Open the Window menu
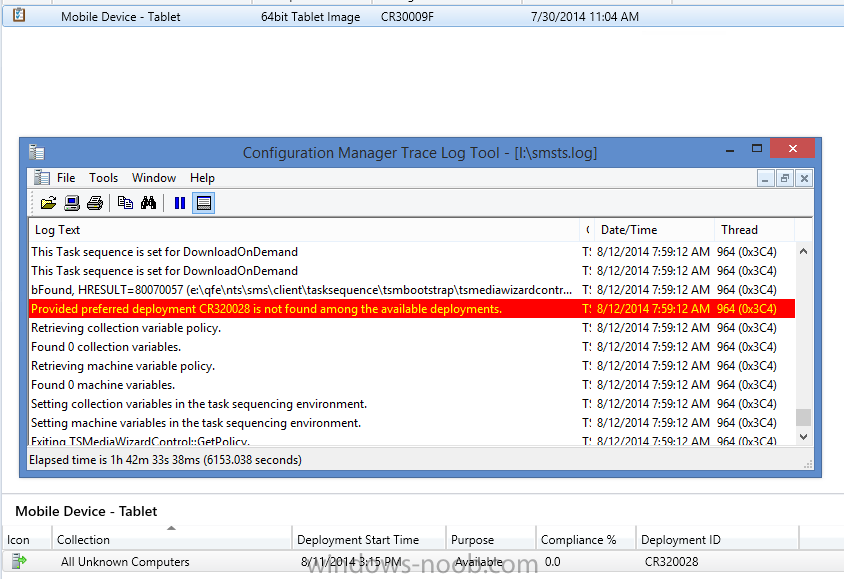 pyautogui.click(x=154, y=178)
